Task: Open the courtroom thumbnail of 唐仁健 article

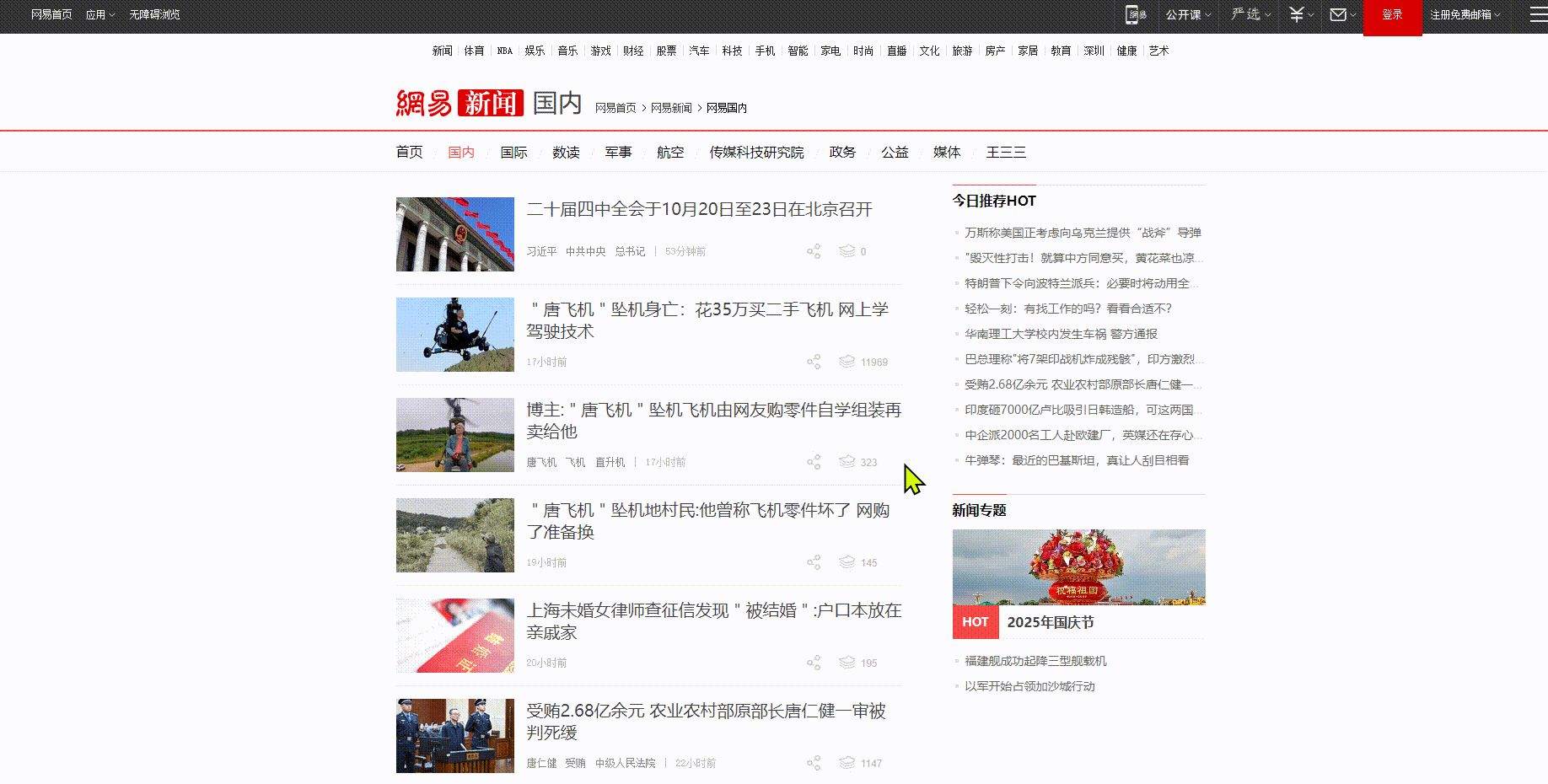Action: coord(455,736)
